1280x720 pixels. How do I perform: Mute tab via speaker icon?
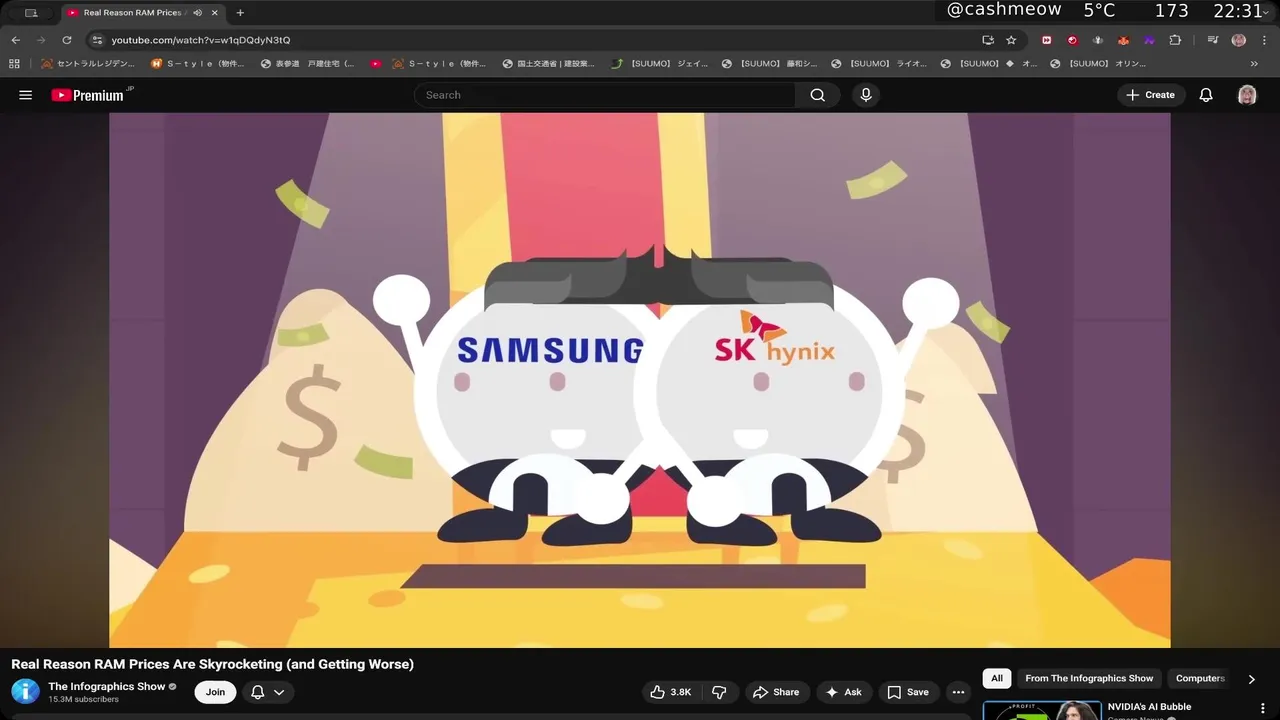[197, 13]
